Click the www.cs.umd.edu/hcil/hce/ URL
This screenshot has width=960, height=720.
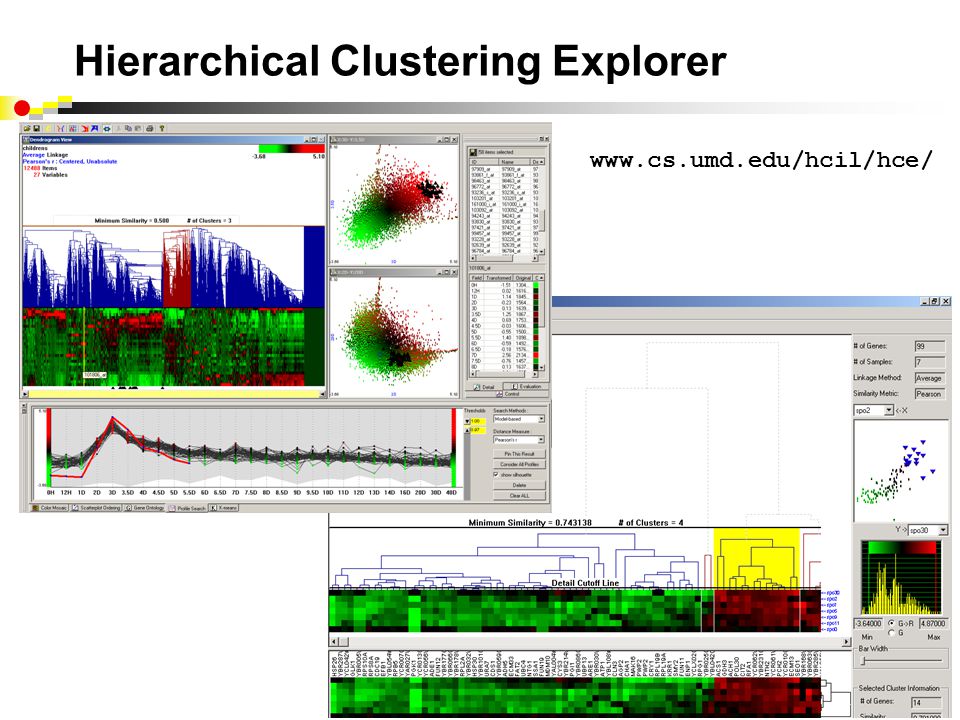[x=761, y=160]
